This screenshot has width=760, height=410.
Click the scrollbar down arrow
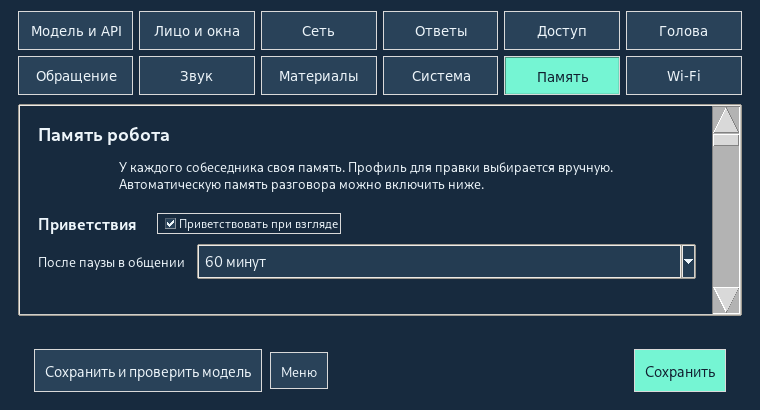point(726,300)
